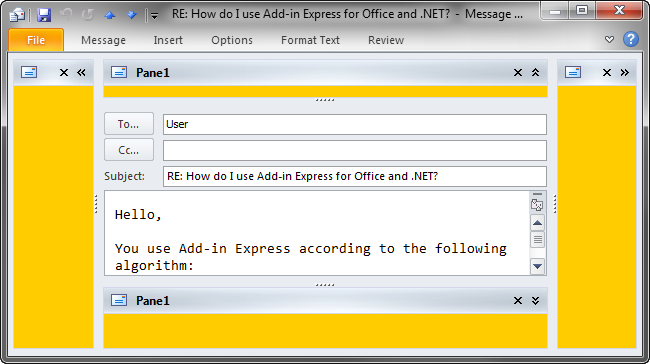Collapse the left pane with double chevron

pyautogui.click(x=81, y=73)
